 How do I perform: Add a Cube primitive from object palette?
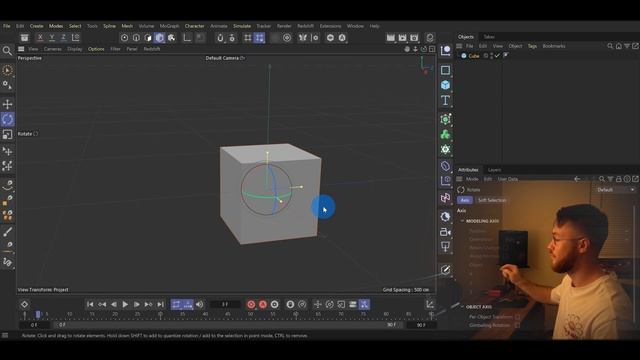(x=445, y=85)
